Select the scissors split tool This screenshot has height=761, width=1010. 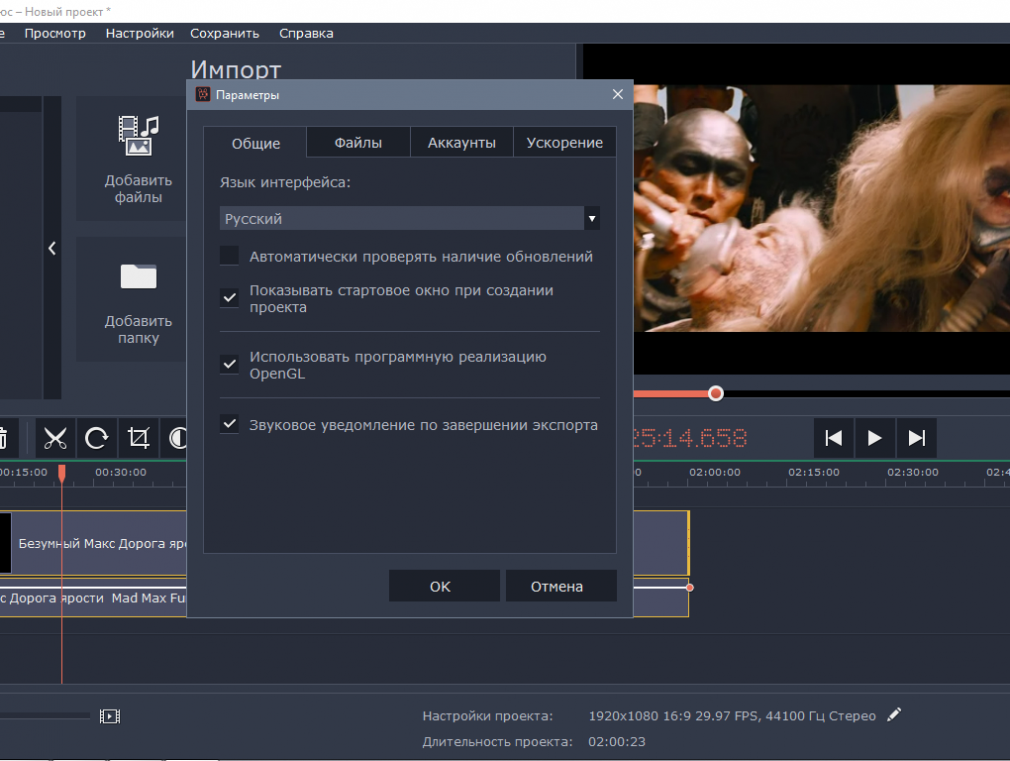pos(55,439)
